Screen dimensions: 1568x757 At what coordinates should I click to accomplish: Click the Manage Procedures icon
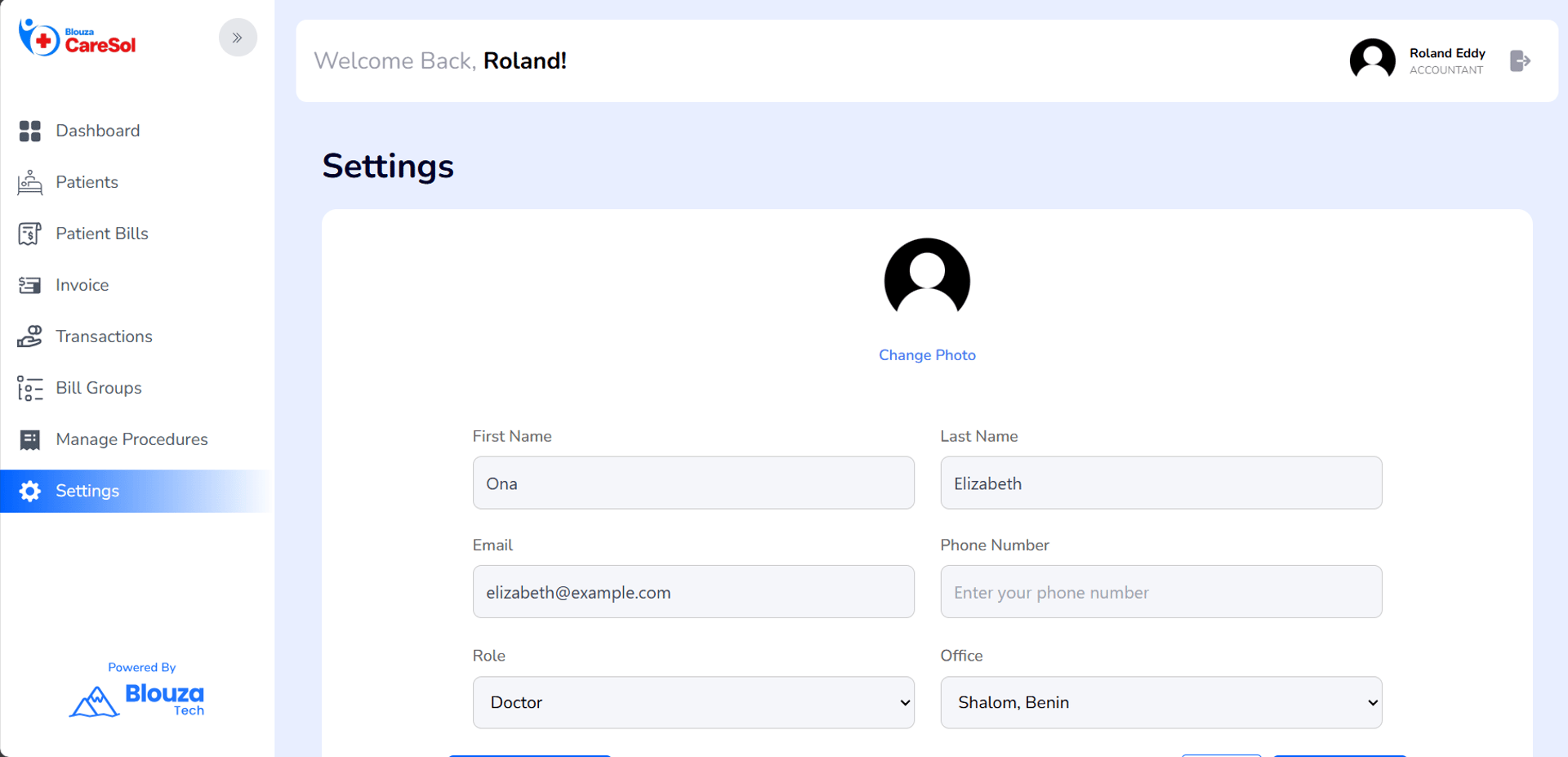coord(30,439)
